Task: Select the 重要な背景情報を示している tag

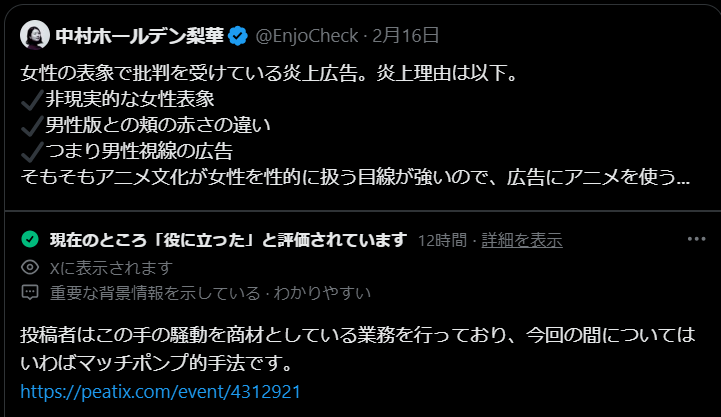Action: [155, 293]
